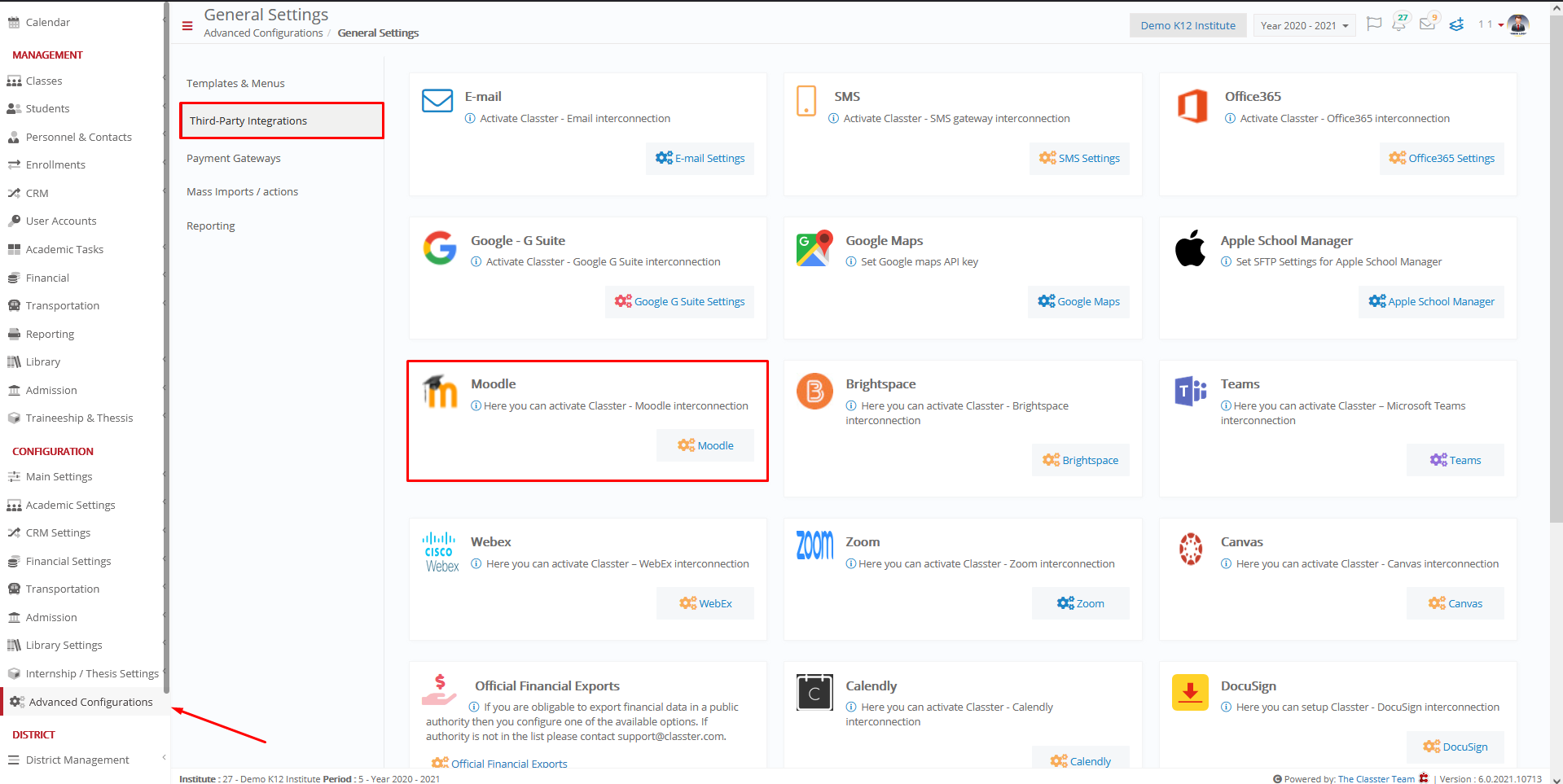Open notifications bell showing 27
1563x784 pixels.
tap(1400, 23)
